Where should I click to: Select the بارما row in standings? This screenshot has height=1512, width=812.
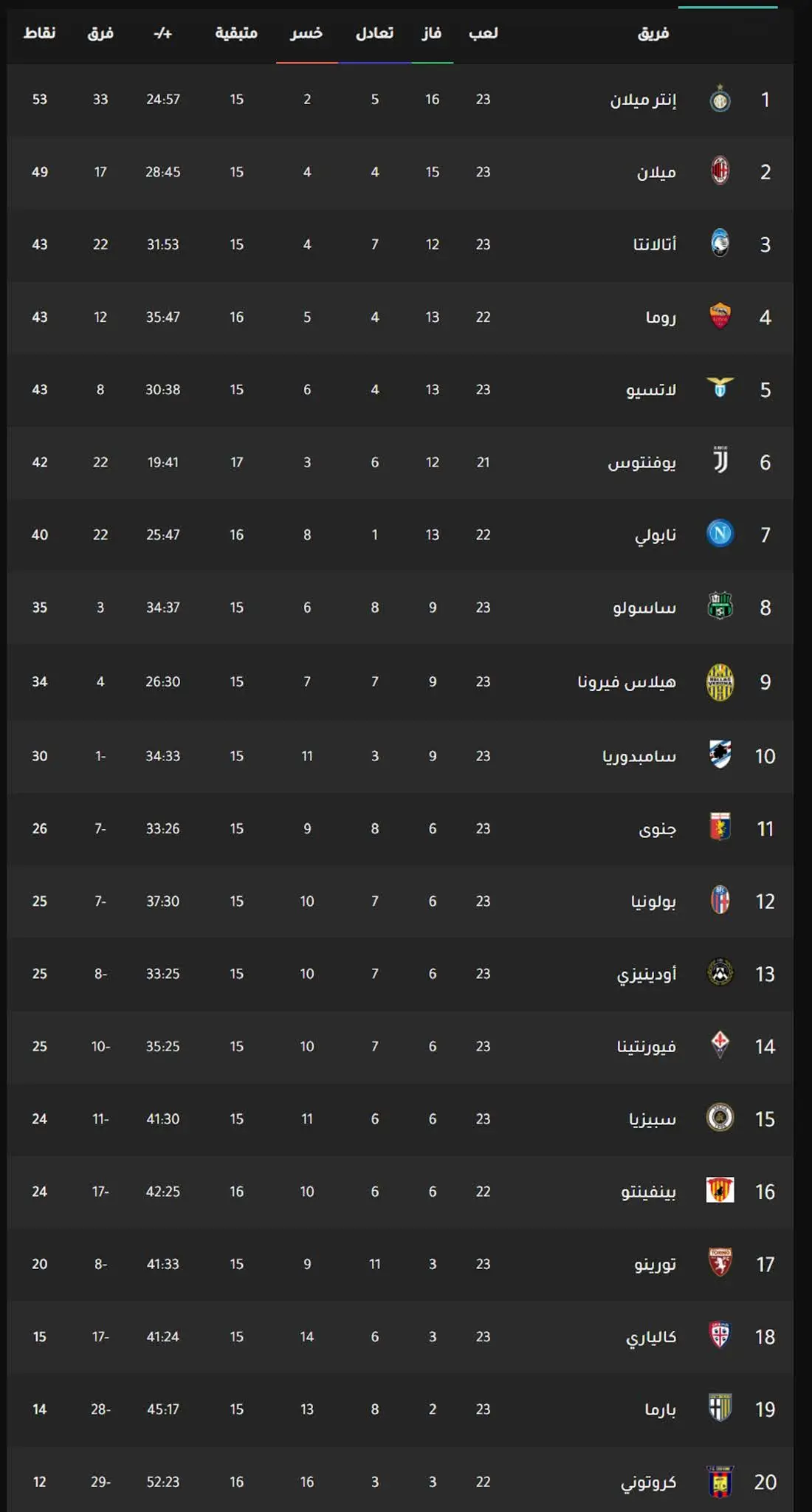(x=400, y=1409)
